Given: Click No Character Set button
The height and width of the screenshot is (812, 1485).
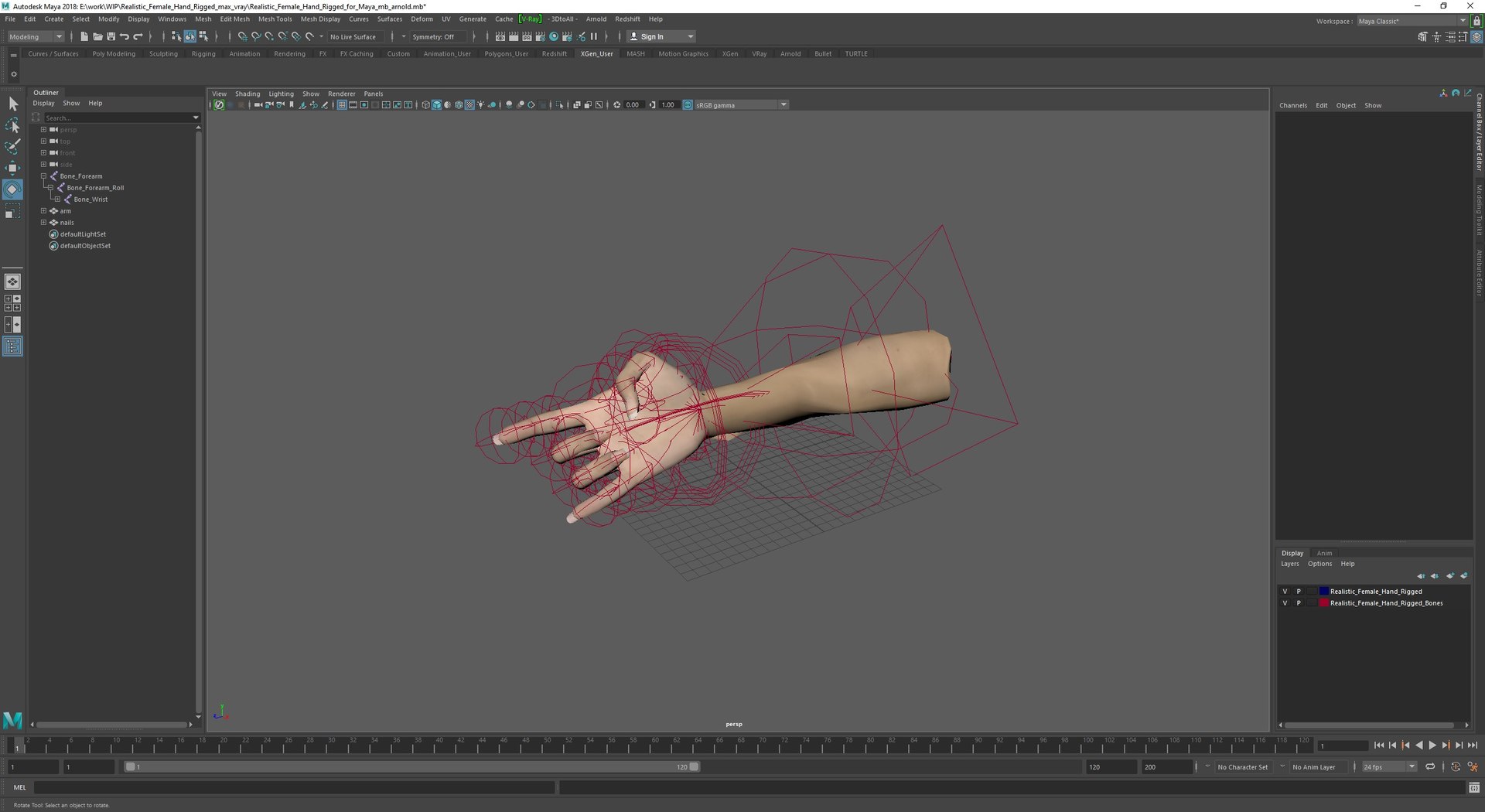Looking at the screenshot, I should coord(1242,767).
